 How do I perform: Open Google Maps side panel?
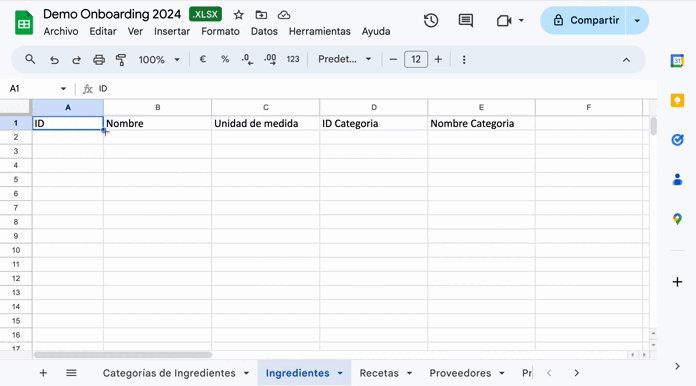[677, 219]
